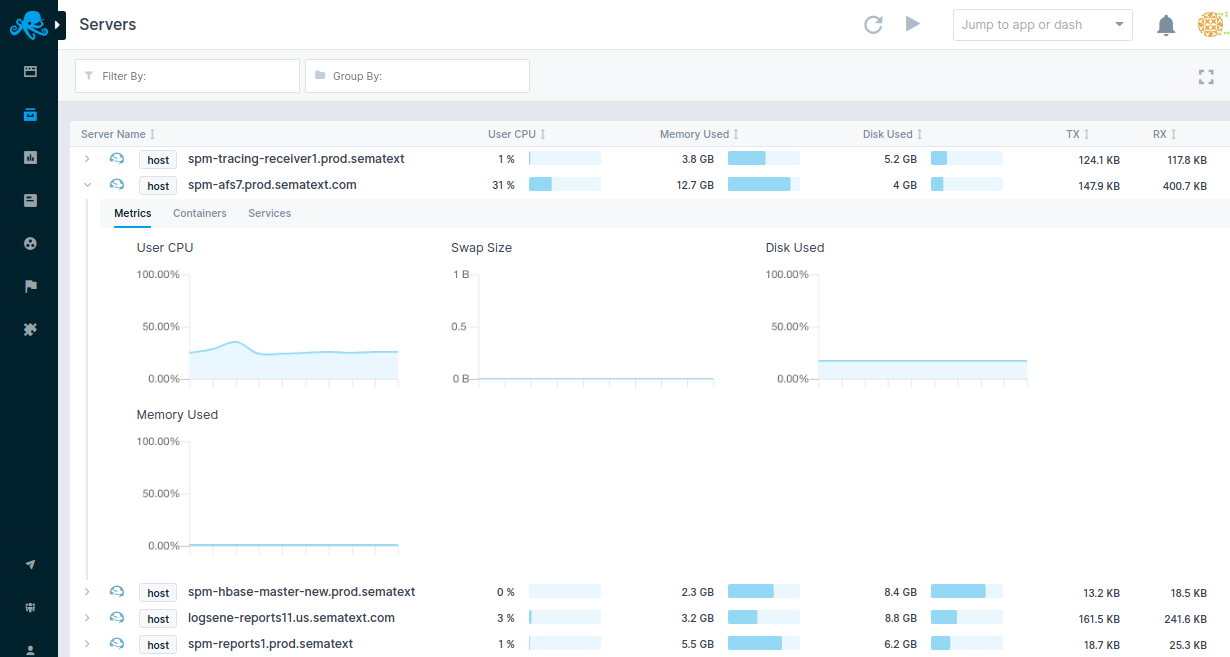Expand the spm-hbase-master-new server row
Viewport: 1230px width, 657px height.
pos(87,592)
